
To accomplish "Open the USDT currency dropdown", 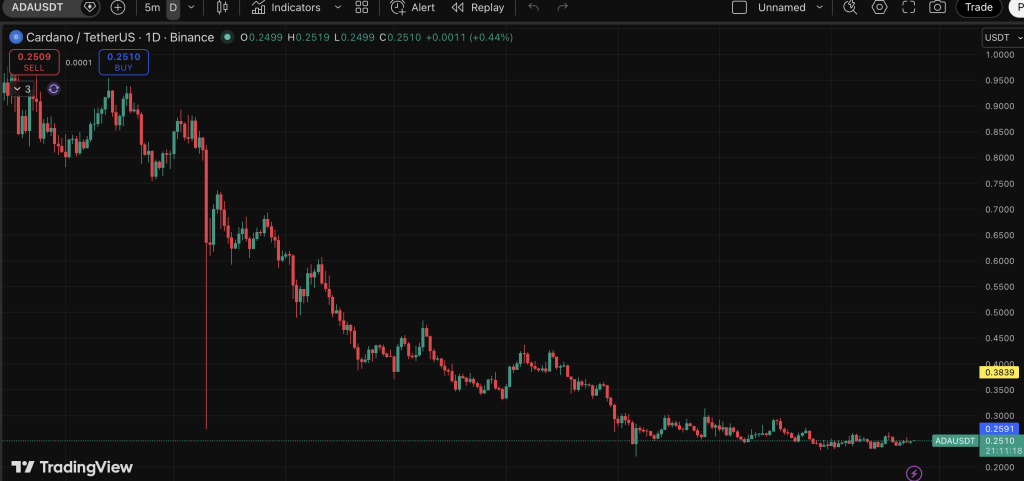I will pyautogui.click(x=1002, y=38).
